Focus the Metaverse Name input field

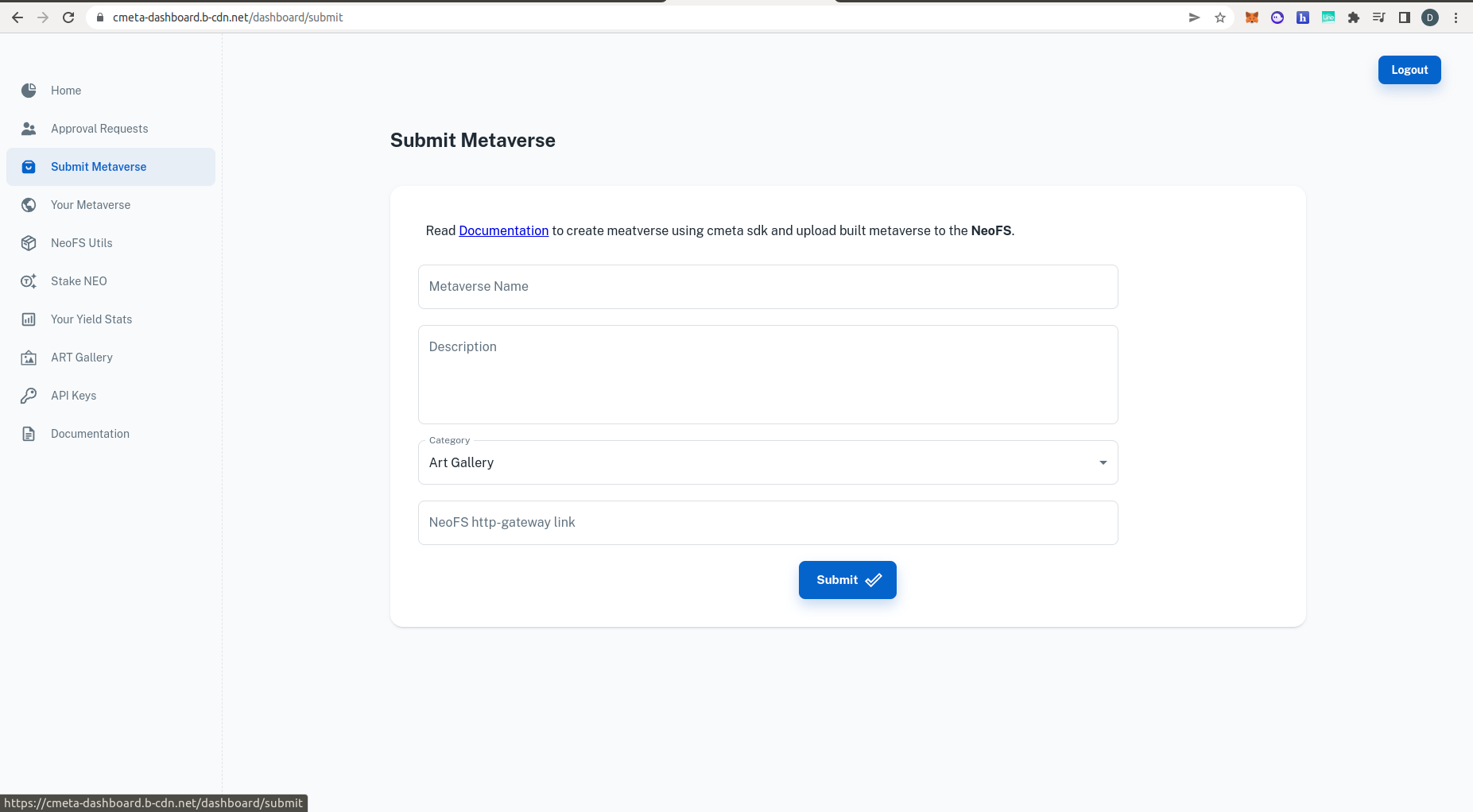click(x=767, y=287)
